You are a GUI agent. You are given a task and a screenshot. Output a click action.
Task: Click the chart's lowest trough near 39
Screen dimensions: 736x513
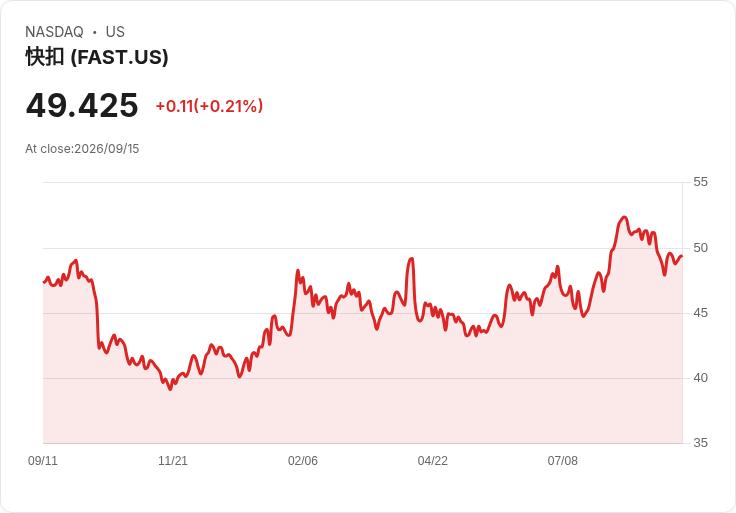(x=170, y=389)
